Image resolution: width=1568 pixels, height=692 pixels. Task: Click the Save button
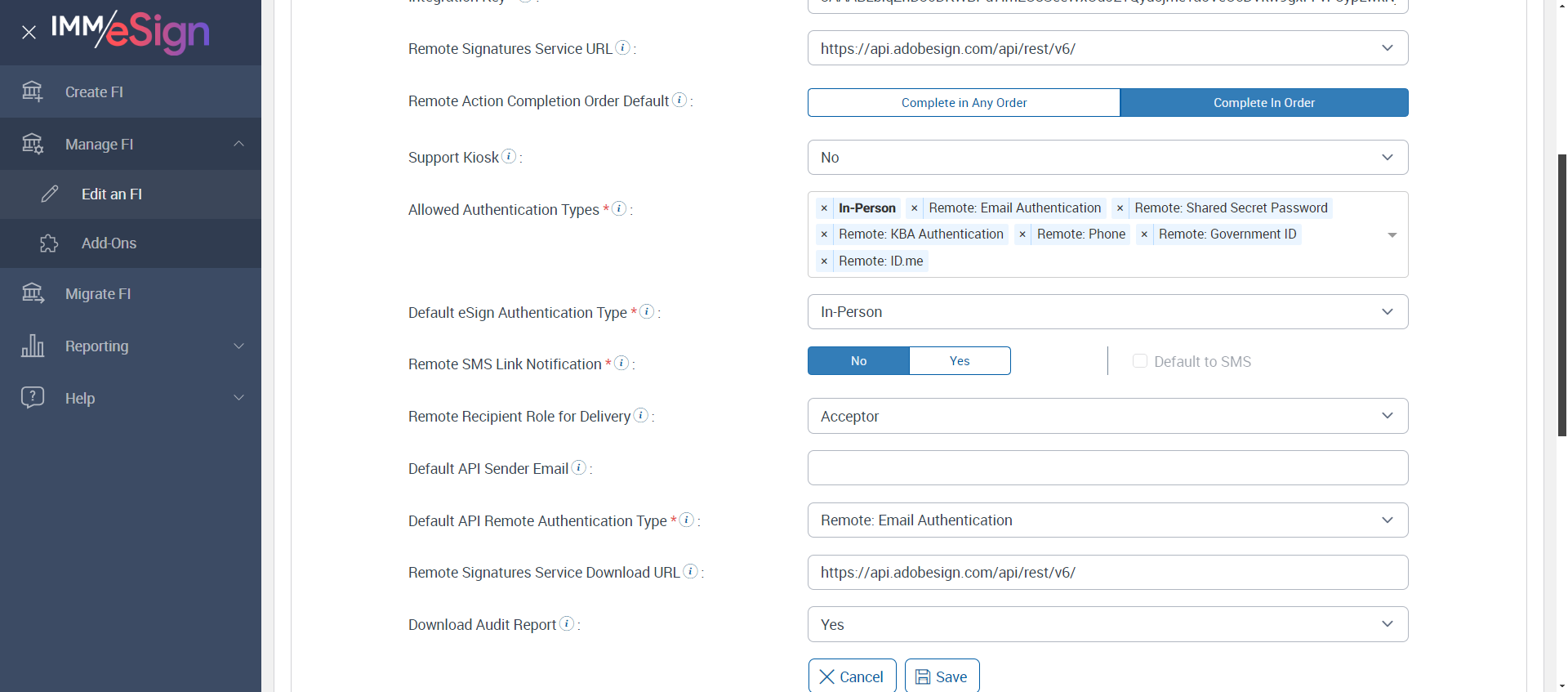point(942,676)
